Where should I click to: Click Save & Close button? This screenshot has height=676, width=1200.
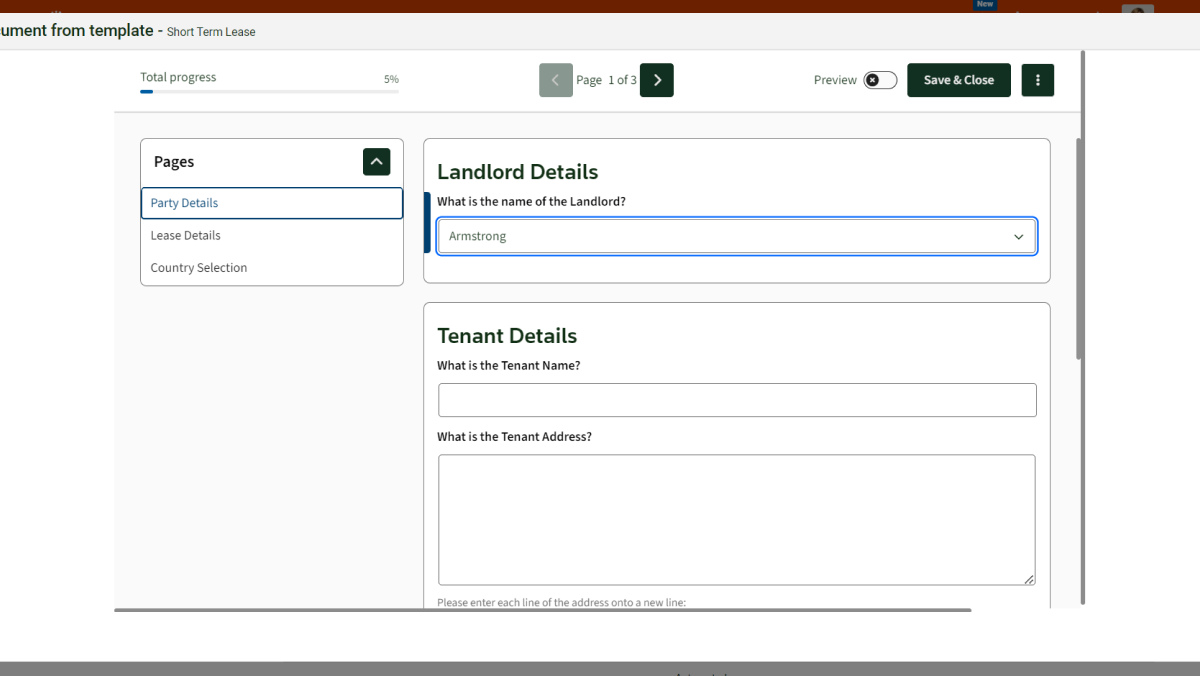958,80
